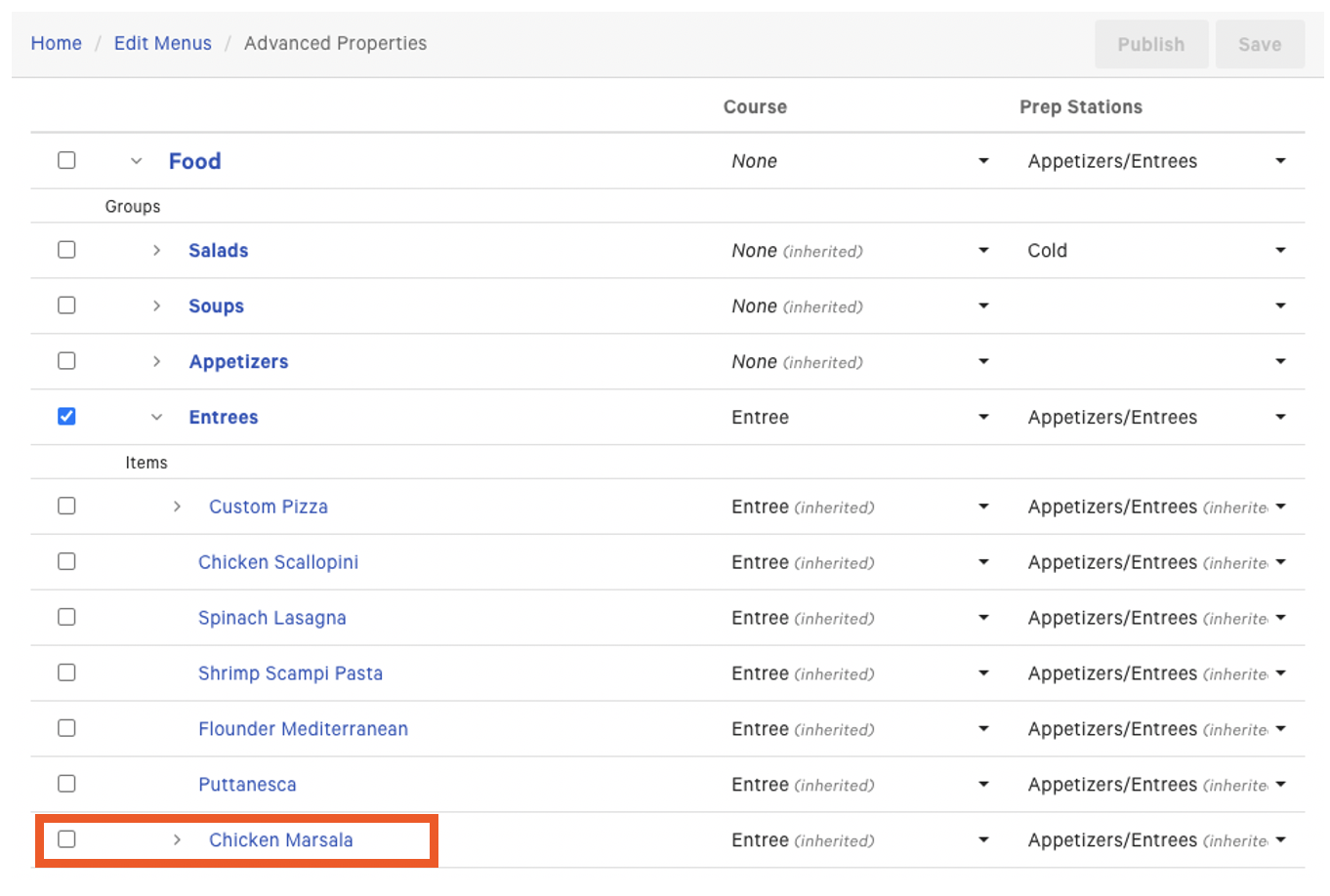This screenshot has height=896, width=1330.
Task: Open the Prep Stations dropdown for Puttanesca
Action: click(1280, 784)
